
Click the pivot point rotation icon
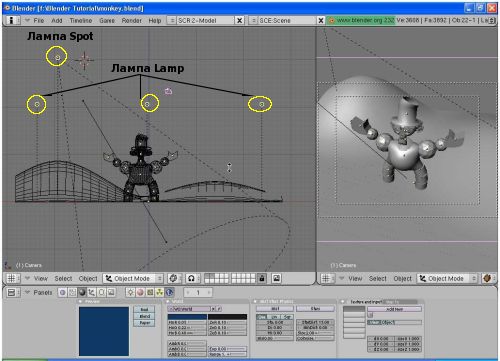(x=173, y=278)
